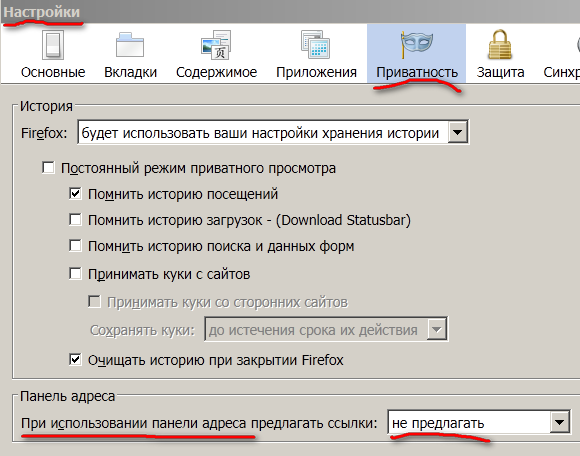Open the partially visible Синхр tab
The image size is (580, 456).
[562, 72]
